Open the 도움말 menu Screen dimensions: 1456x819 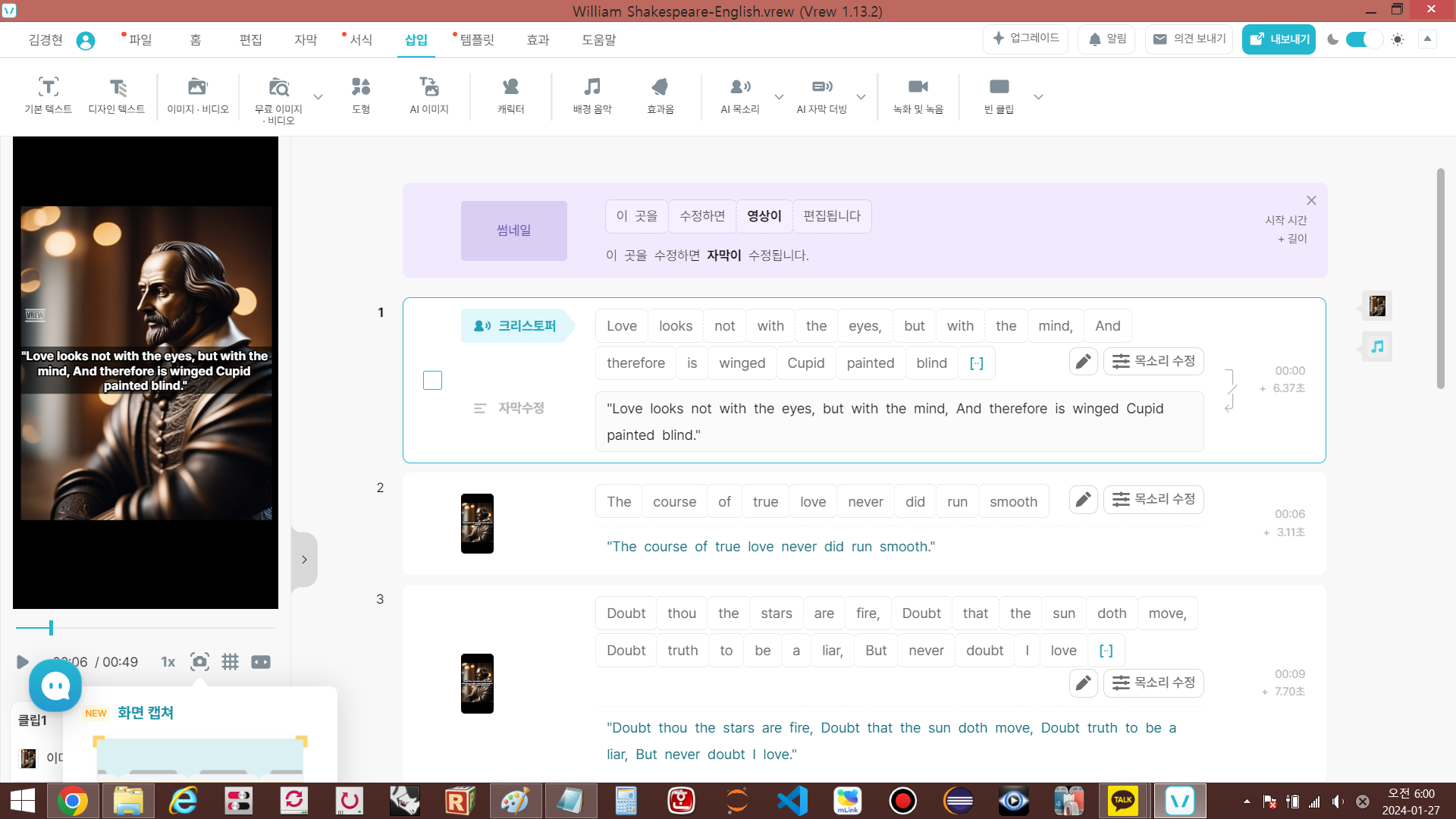point(599,40)
